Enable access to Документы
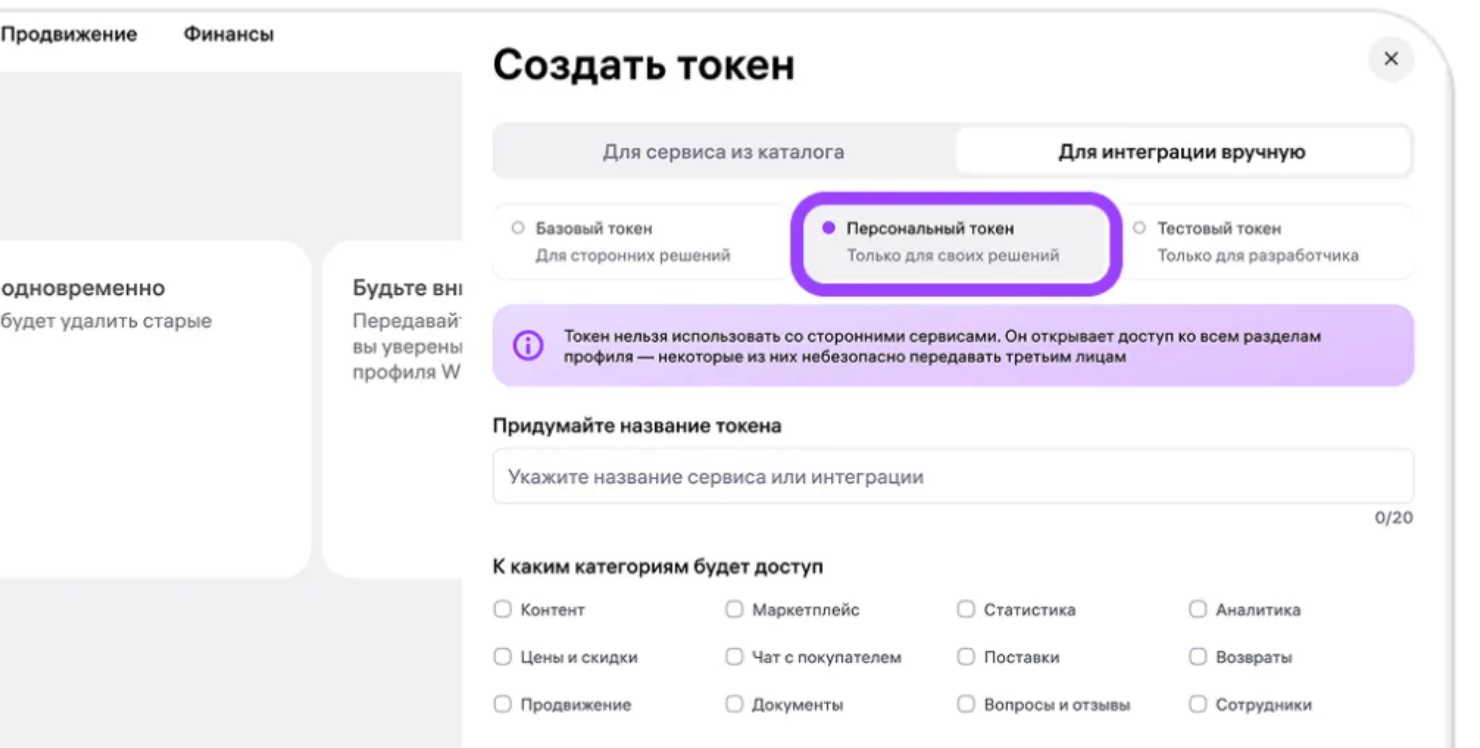Screen dimensions: 1480x748 pos(734,704)
